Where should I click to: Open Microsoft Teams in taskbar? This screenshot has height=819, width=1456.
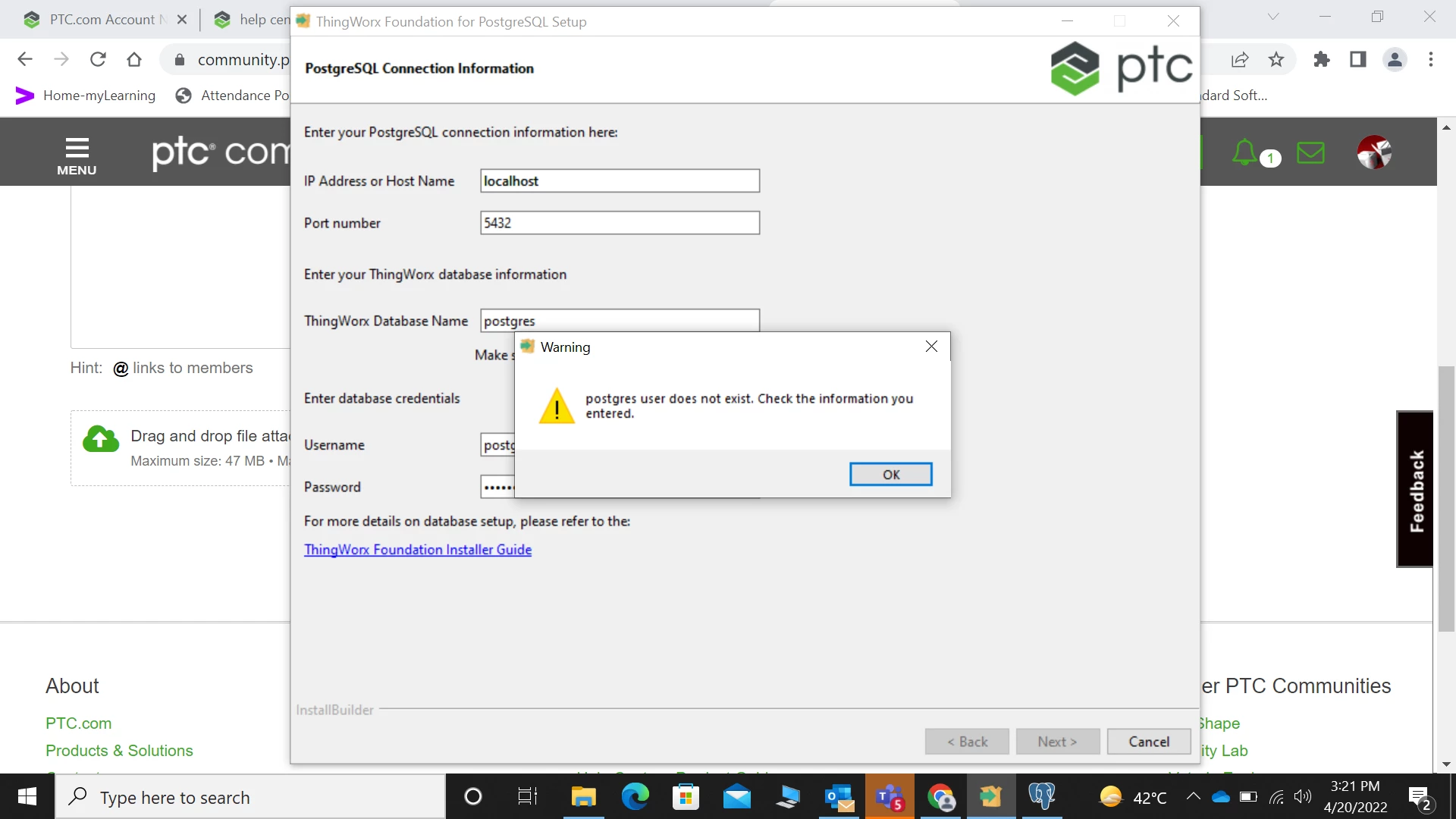[x=890, y=797]
